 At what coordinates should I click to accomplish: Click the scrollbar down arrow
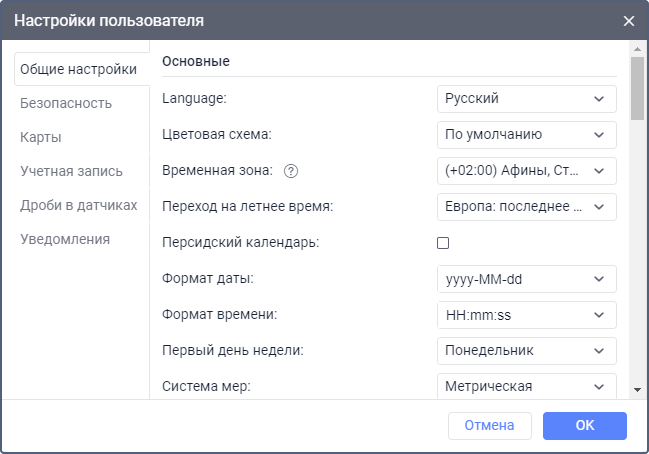637,389
